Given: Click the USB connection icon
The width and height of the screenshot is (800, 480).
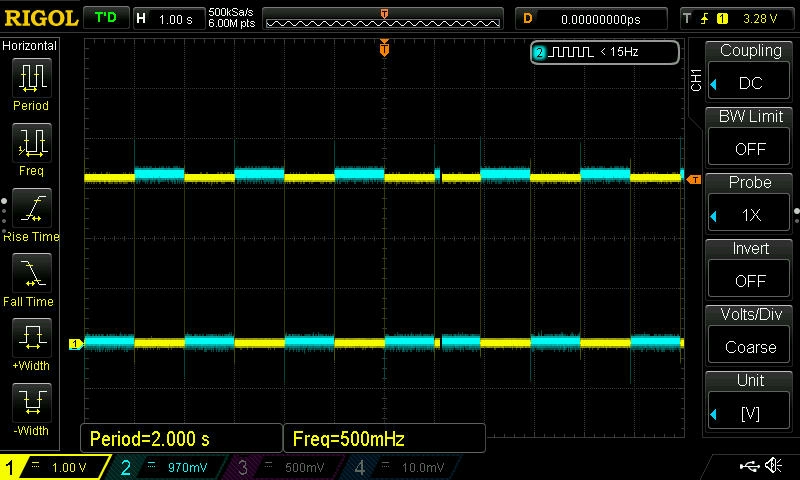Looking at the screenshot, I should (x=749, y=466).
